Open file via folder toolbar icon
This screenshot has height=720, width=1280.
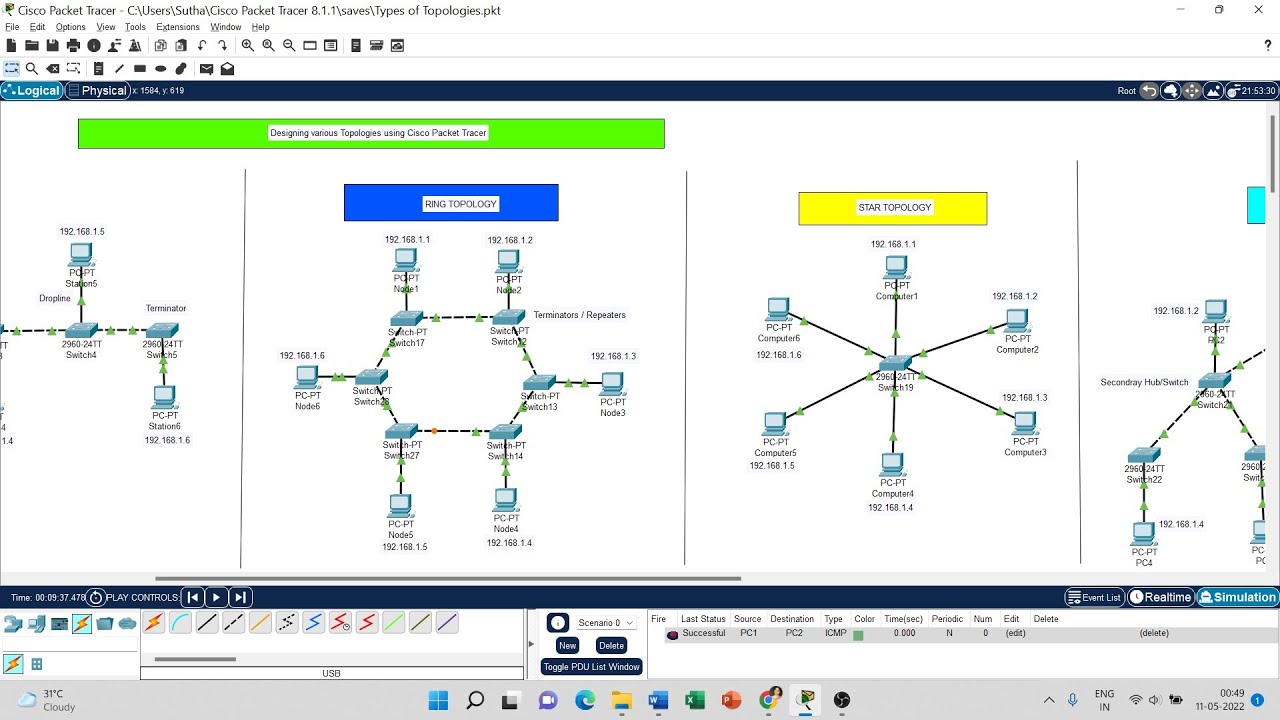point(32,45)
